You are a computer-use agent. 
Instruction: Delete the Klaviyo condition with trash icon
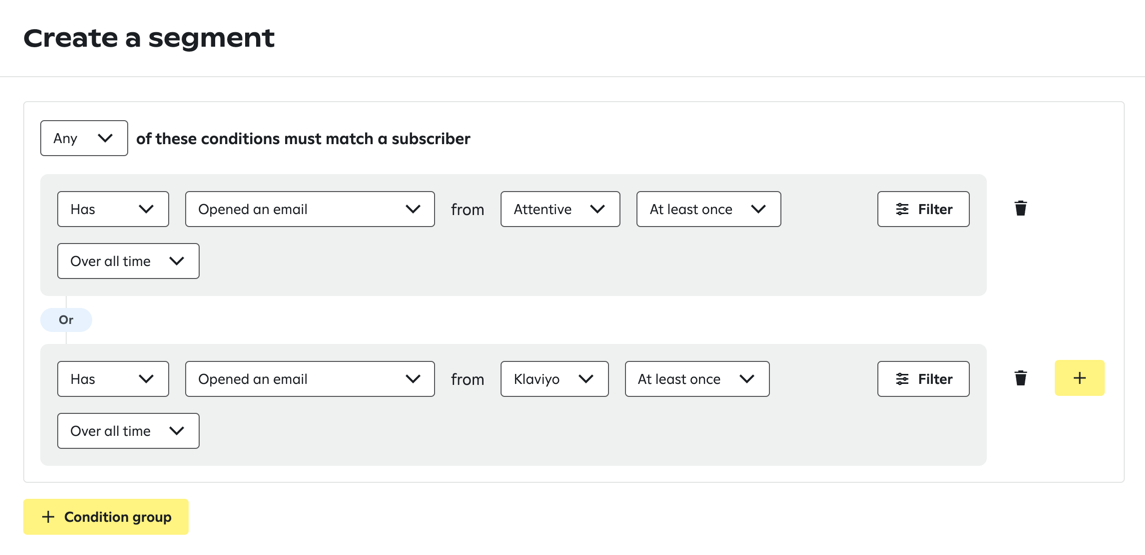coord(1020,378)
